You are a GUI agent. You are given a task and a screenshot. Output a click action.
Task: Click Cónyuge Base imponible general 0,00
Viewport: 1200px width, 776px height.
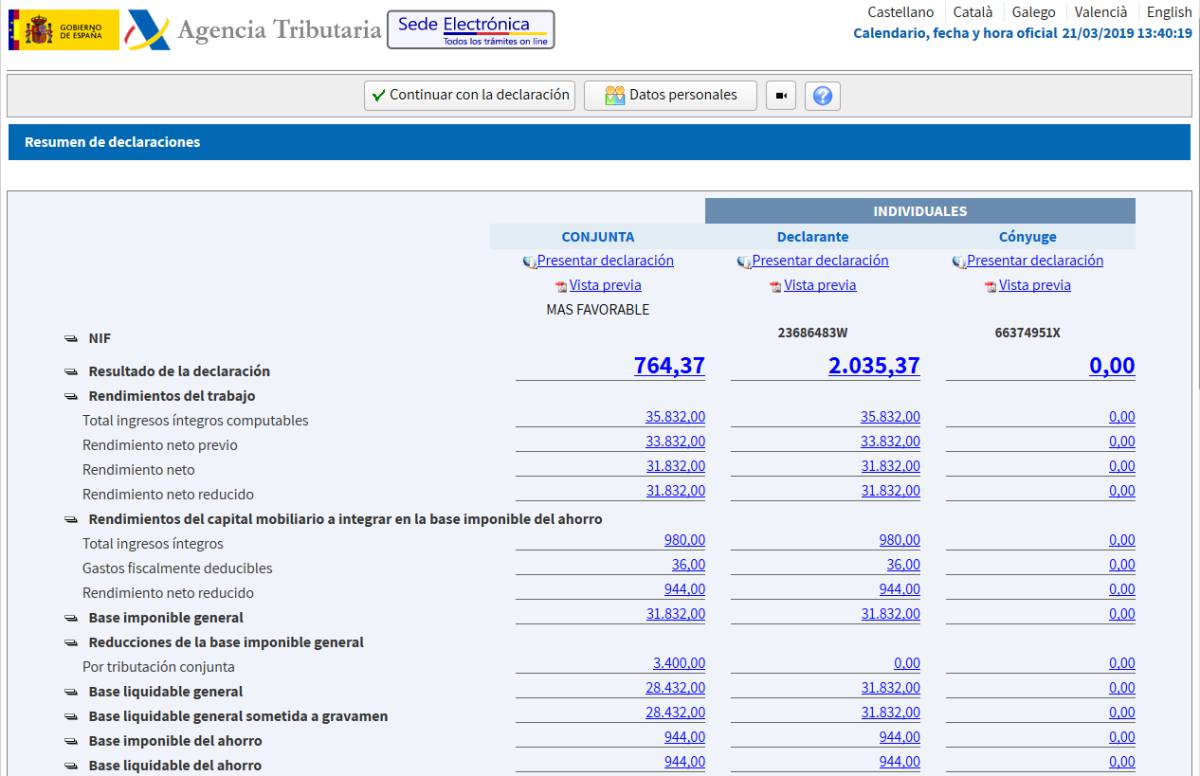[x=1122, y=614]
